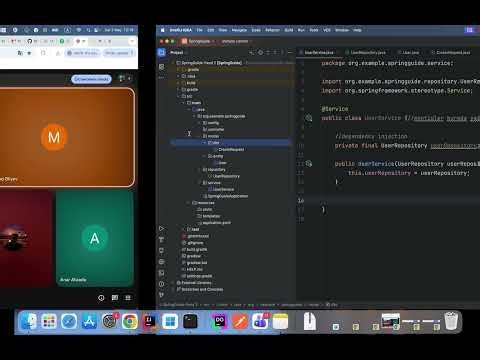Open the chat icon in Meet window
Viewport: 480px width, 360px height.
point(115,297)
